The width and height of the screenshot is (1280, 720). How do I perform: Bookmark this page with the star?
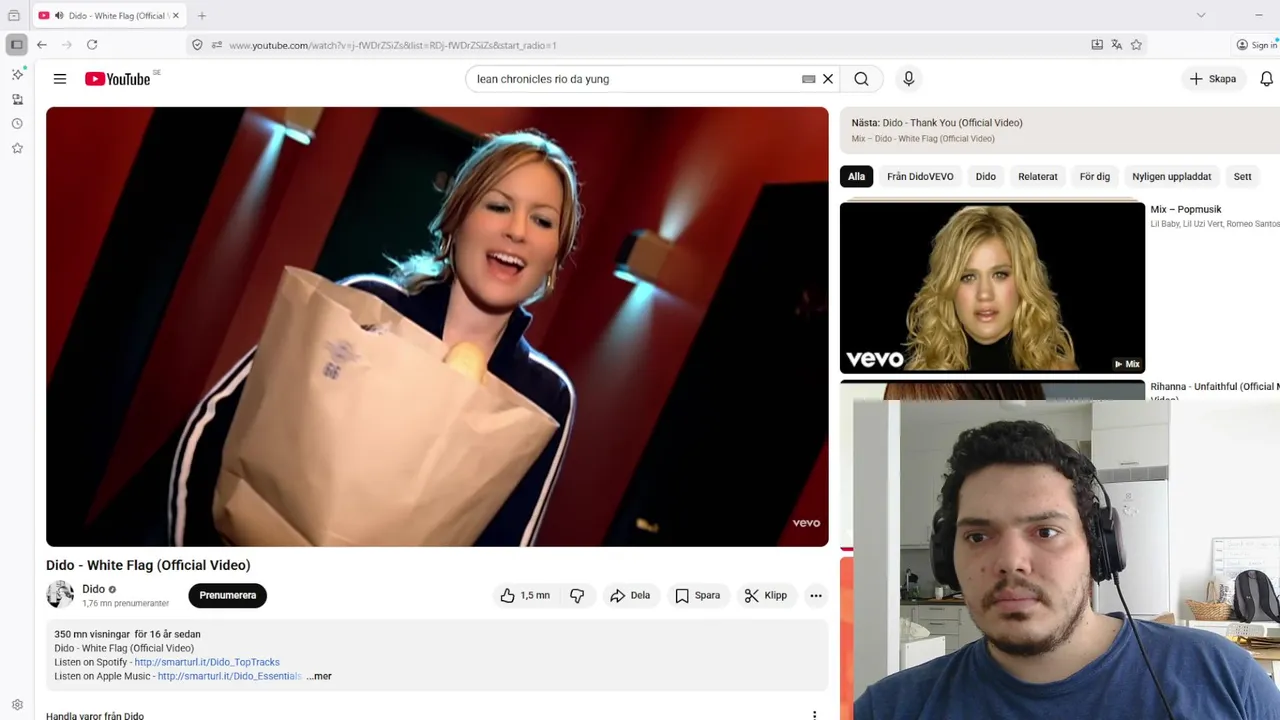pos(1136,45)
